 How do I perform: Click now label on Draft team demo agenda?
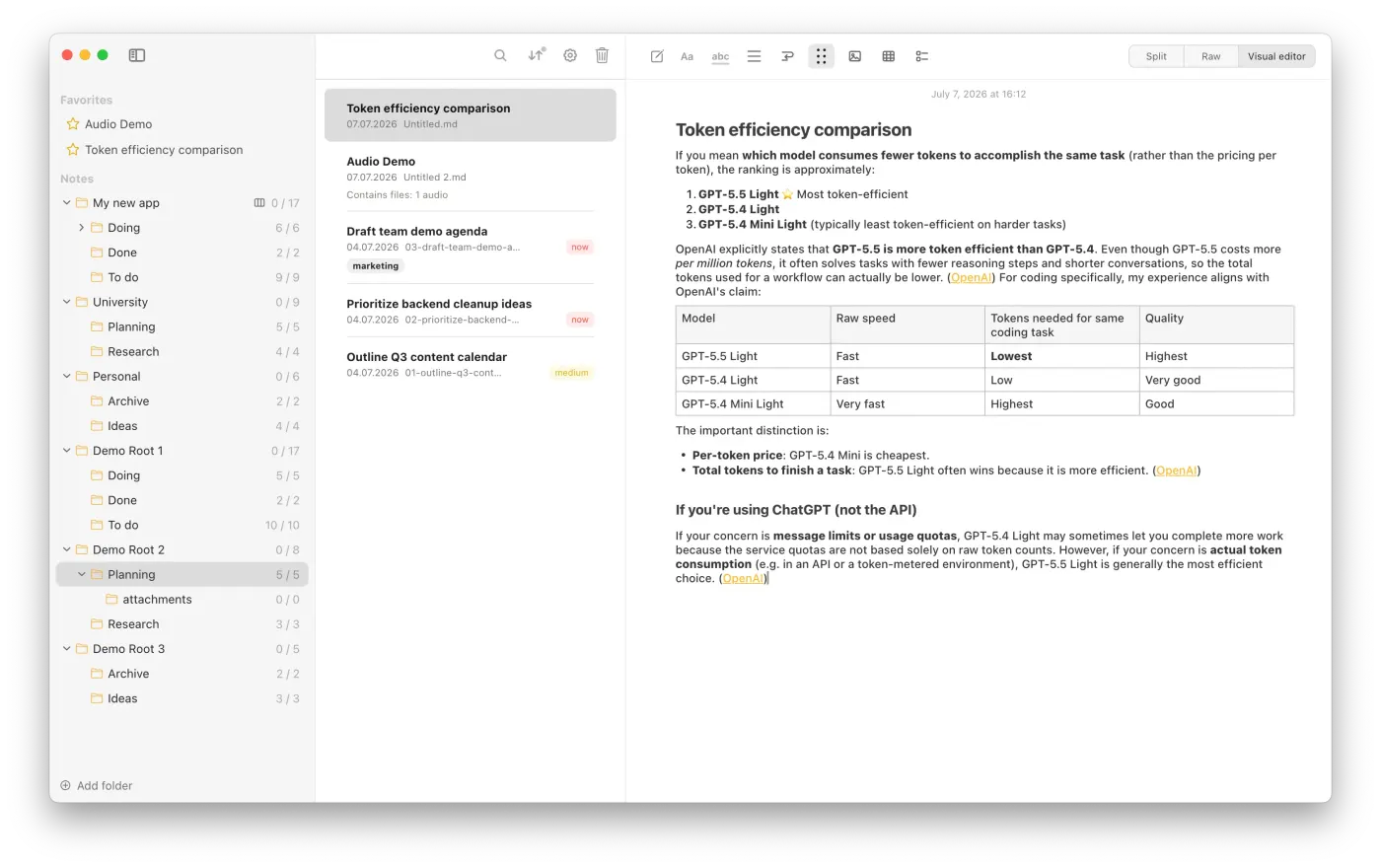pos(580,248)
